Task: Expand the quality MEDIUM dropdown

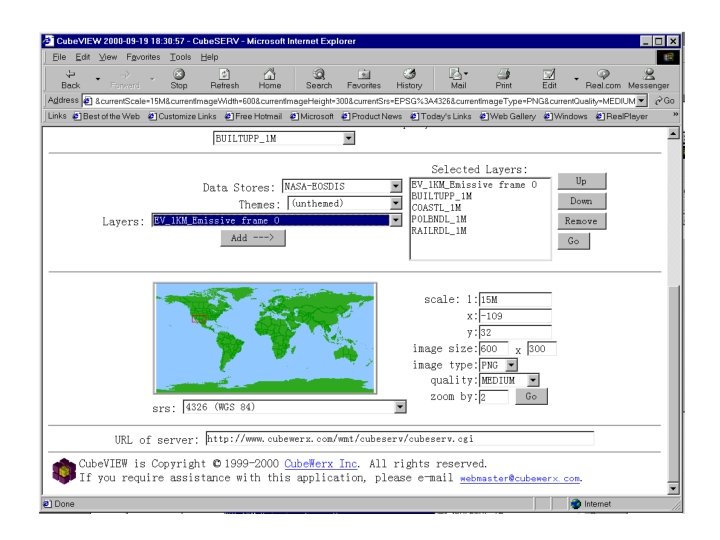Action: pos(533,380)
